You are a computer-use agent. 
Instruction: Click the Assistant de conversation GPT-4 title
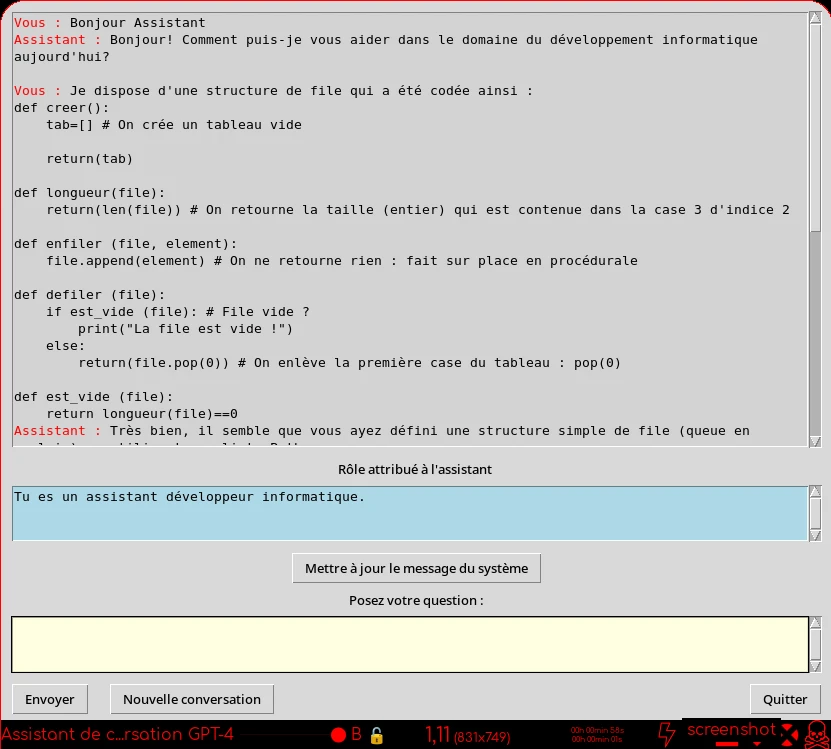117,735
